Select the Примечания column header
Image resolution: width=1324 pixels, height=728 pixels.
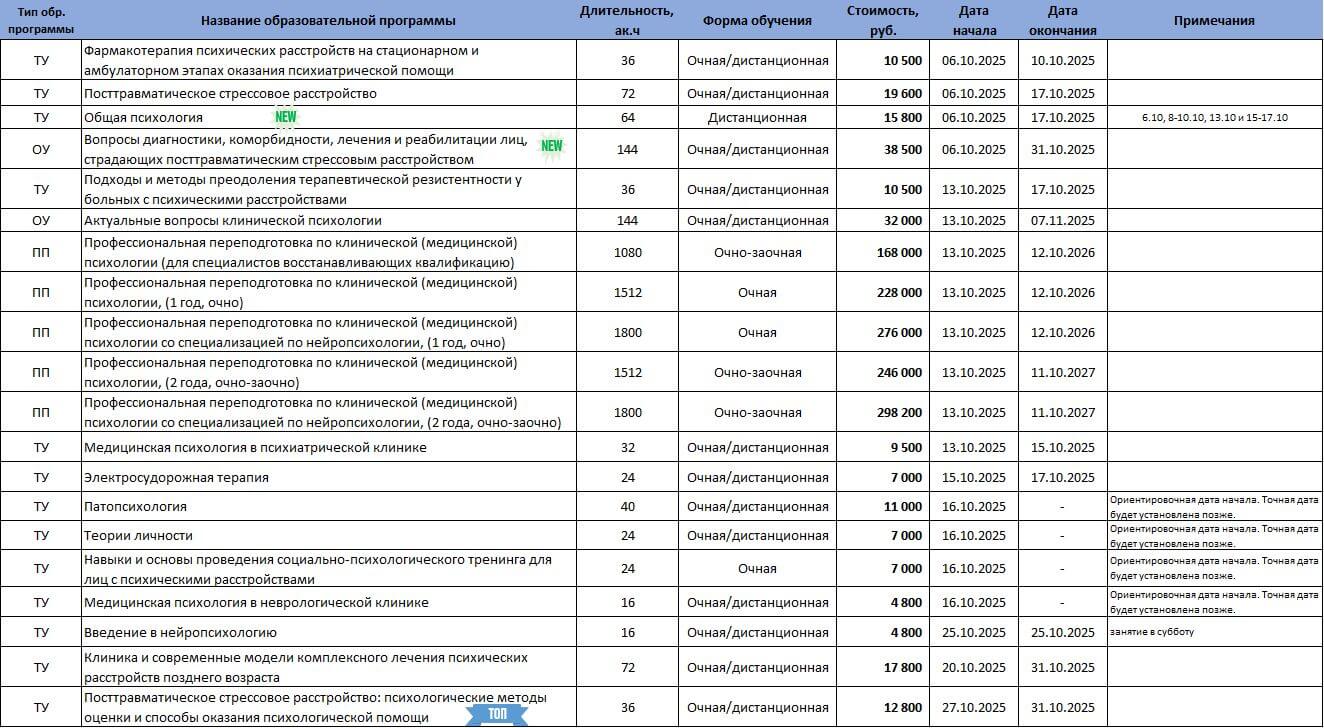pyautogui.click(x=1214, y=21)
